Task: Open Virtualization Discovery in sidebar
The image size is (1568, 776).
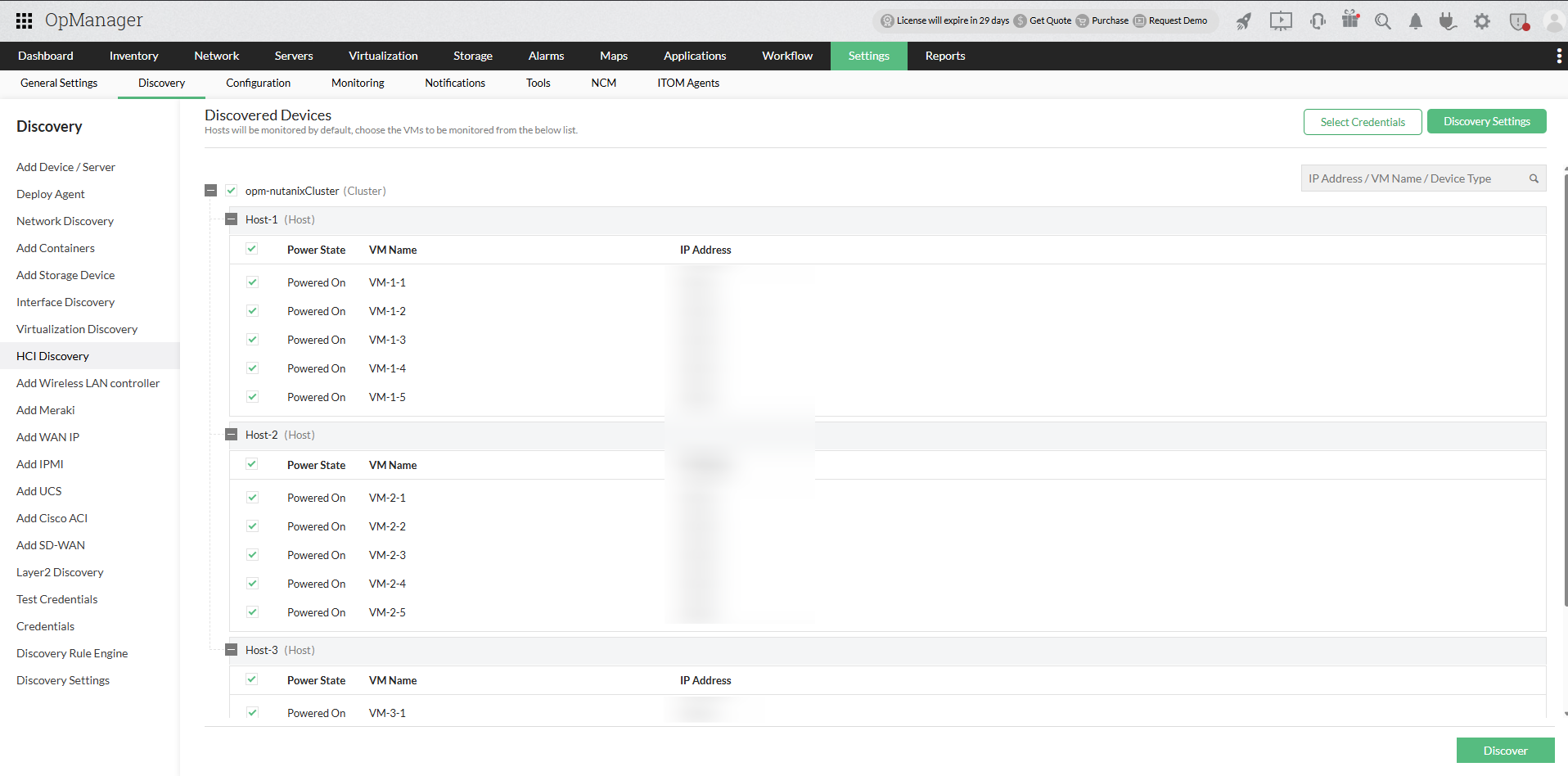Action: [x=77, y=329]
